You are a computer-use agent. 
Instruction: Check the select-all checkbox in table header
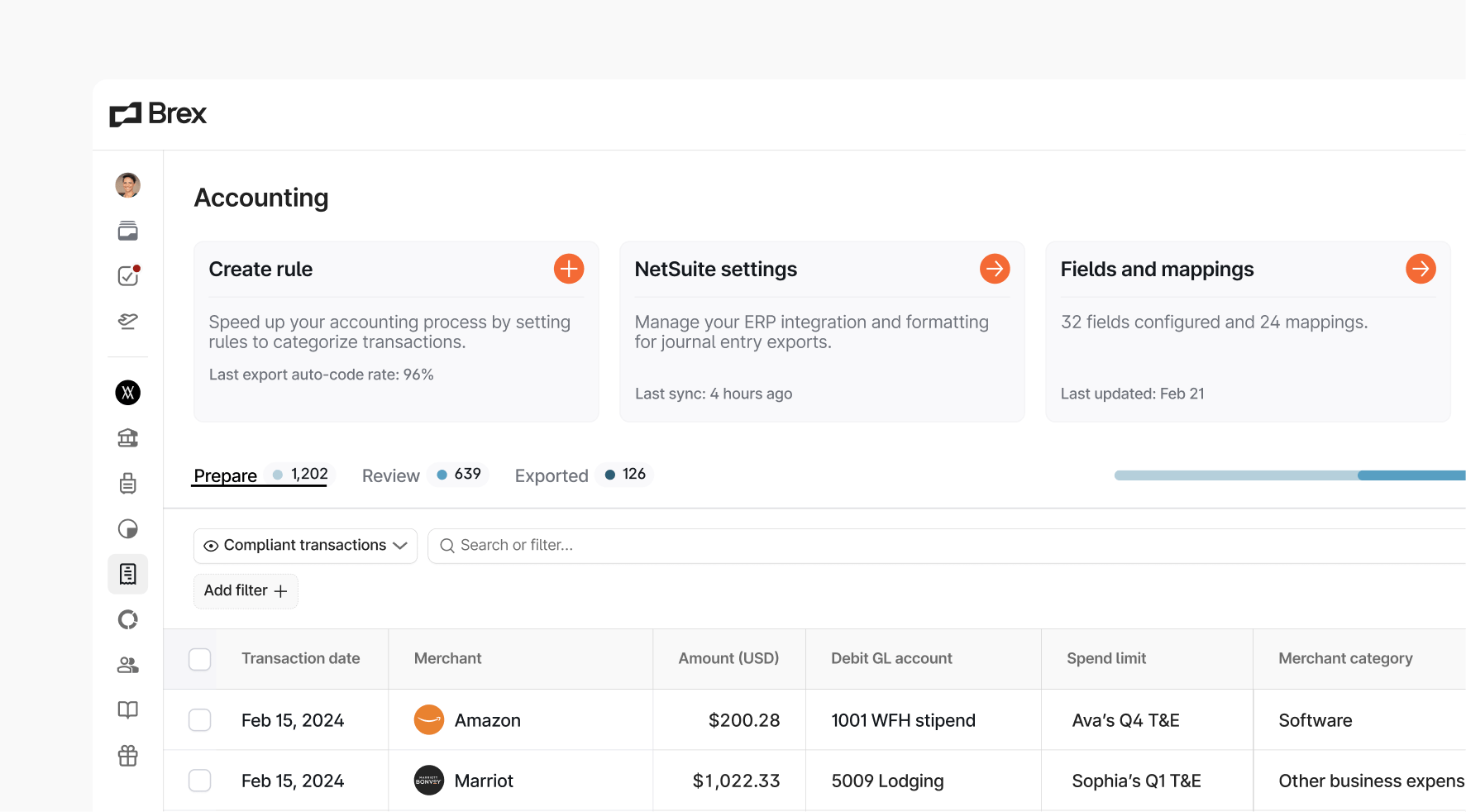click(200, 659)
